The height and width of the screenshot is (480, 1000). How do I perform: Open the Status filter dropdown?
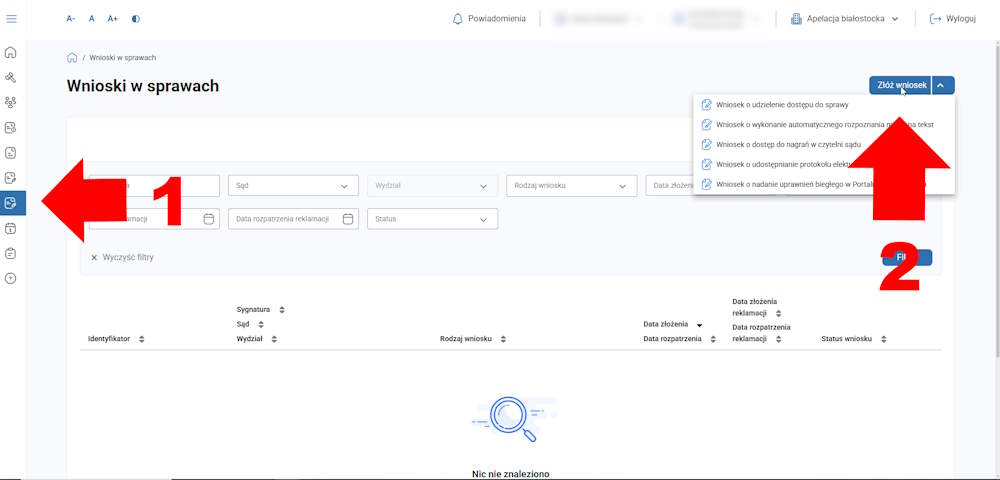(432, 219)
